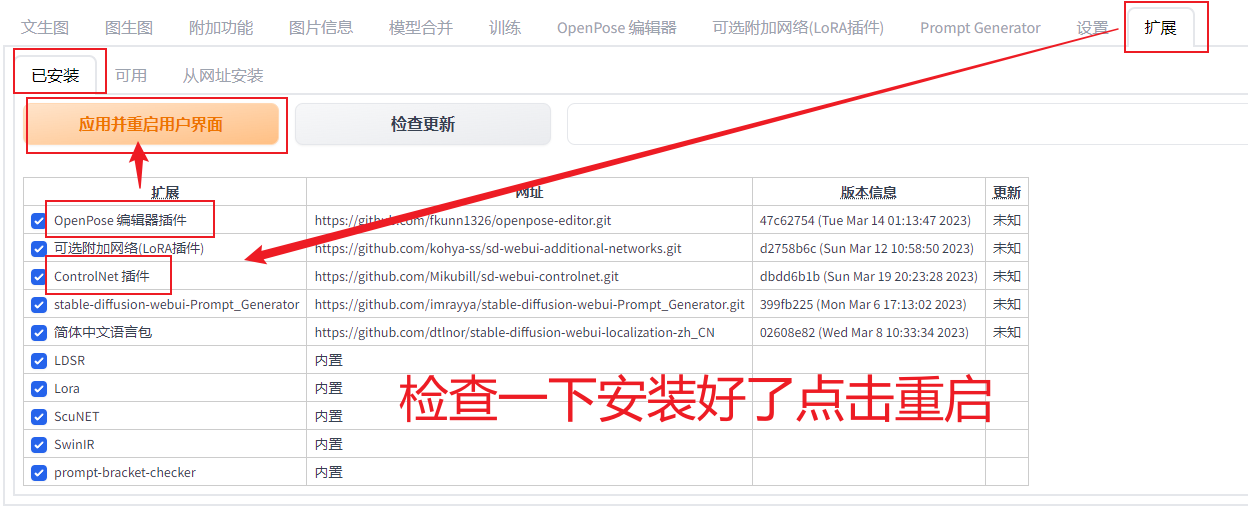Toggle the SwinIR extension checkbox
This screenshot has height=515, width=1248.
(x=39, y=444)
